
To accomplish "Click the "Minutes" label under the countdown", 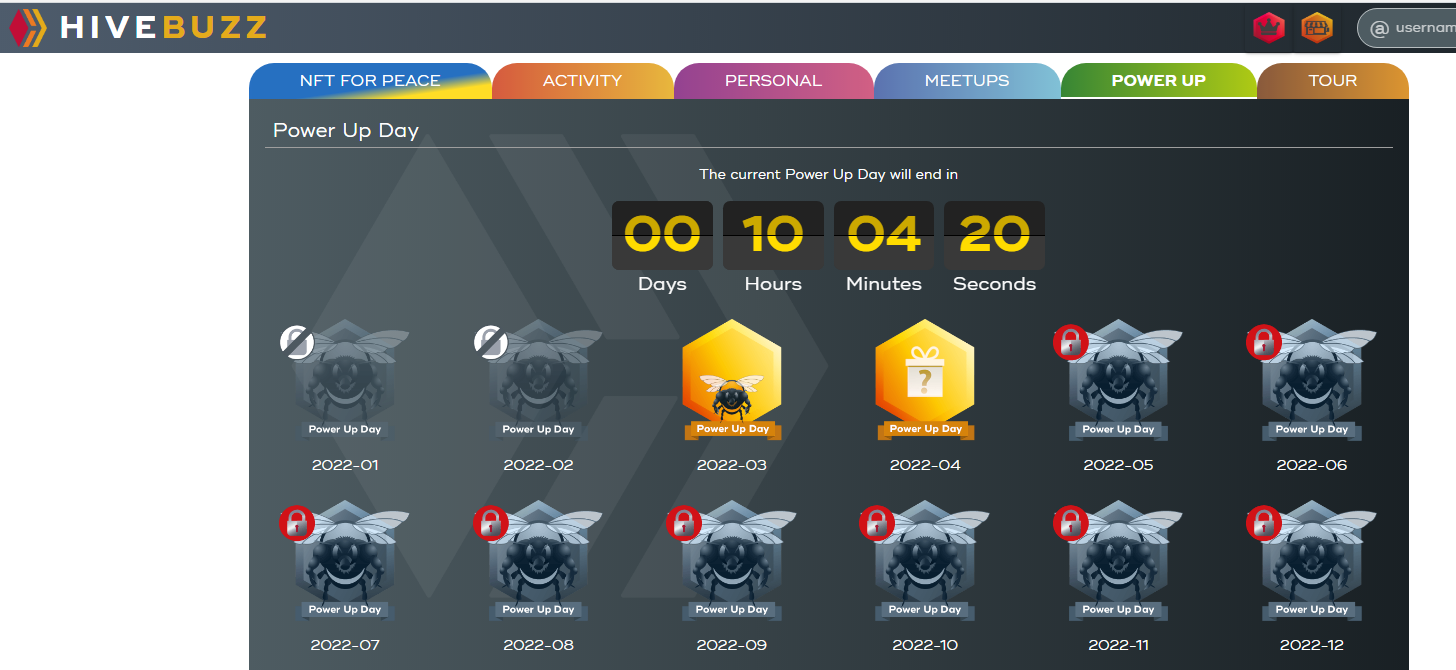I will click(884, 284).
